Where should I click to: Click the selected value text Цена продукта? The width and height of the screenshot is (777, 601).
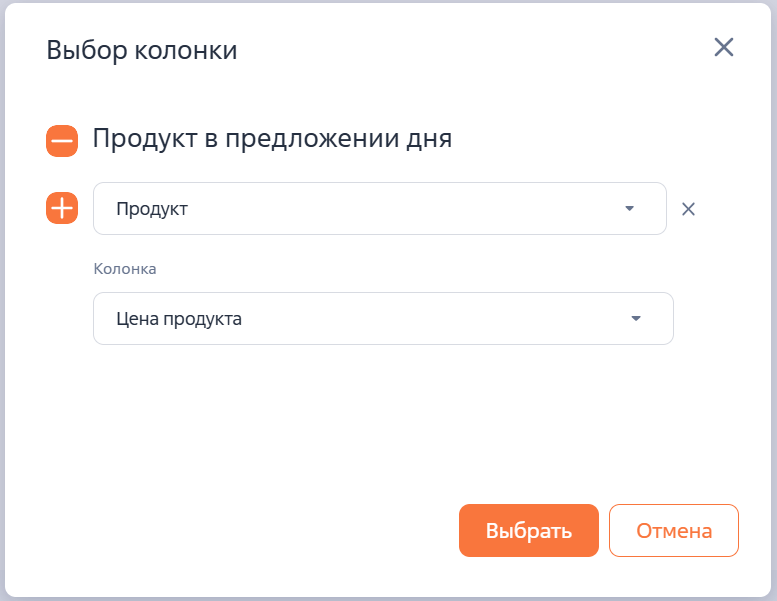click(x=179, y=319)
